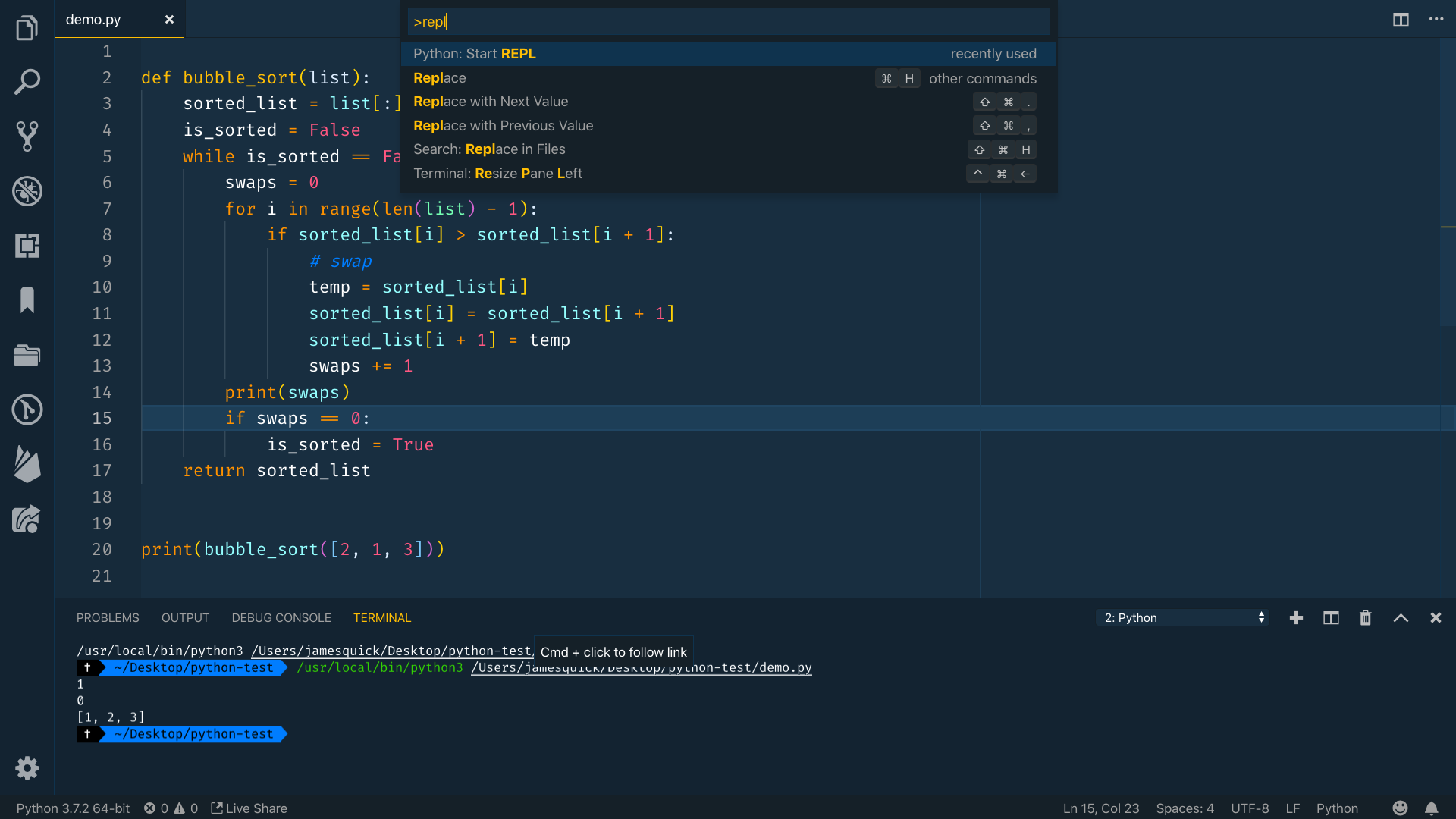Select Python 3.7.2 64-bit interpreter
The height and width of the screenshot is (819, 1456).
(73, 808)
